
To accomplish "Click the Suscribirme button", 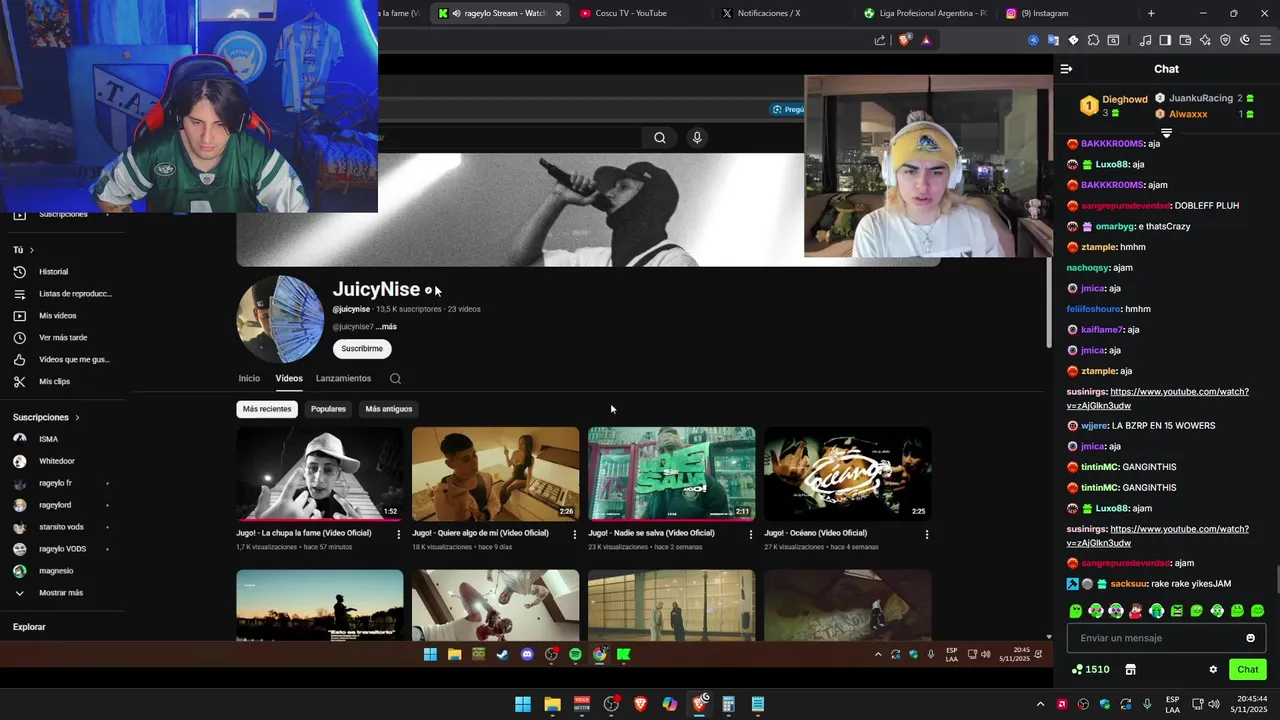I will (362, 349).
